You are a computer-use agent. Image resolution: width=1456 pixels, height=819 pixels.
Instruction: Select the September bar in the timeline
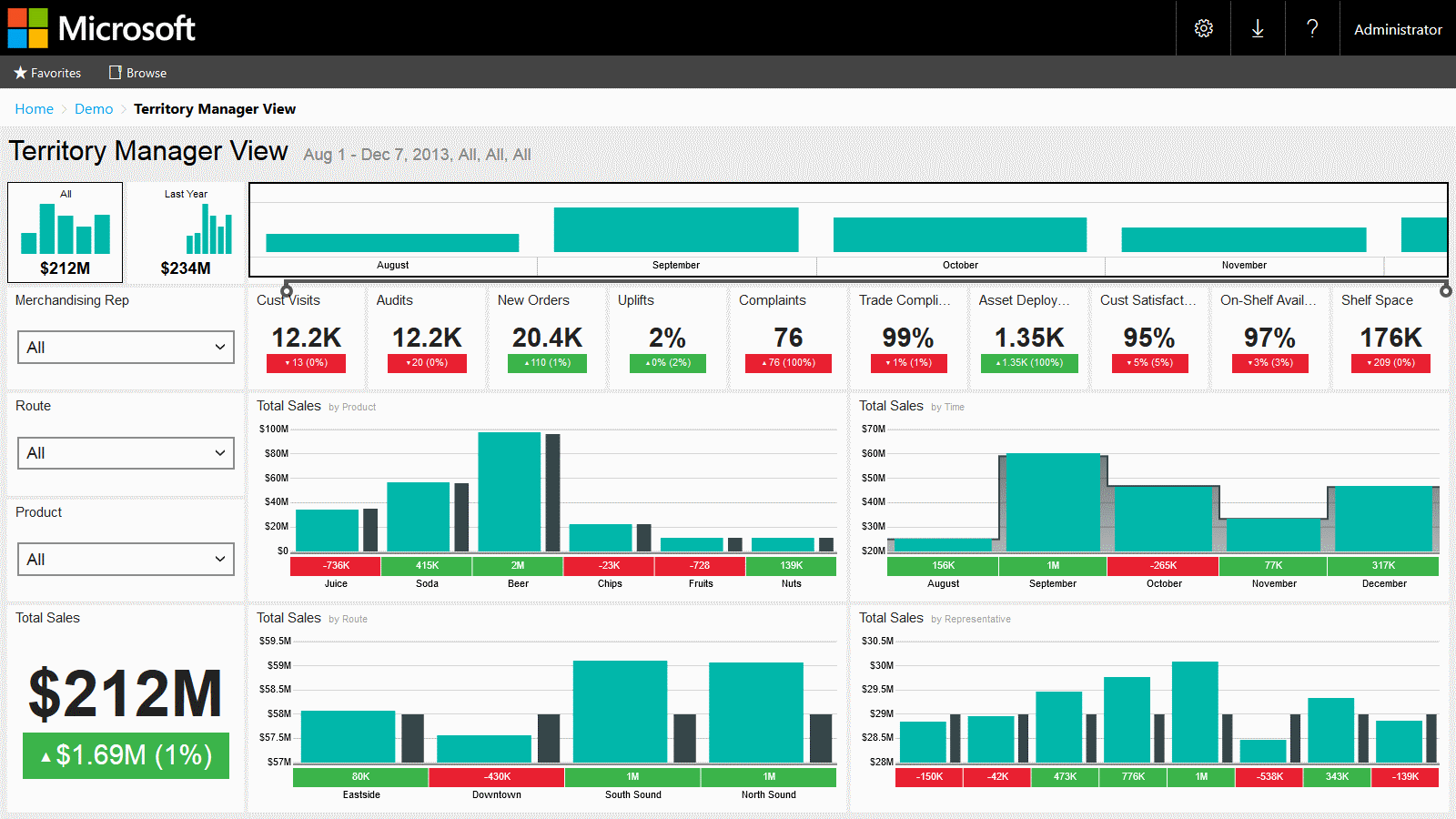676,229
